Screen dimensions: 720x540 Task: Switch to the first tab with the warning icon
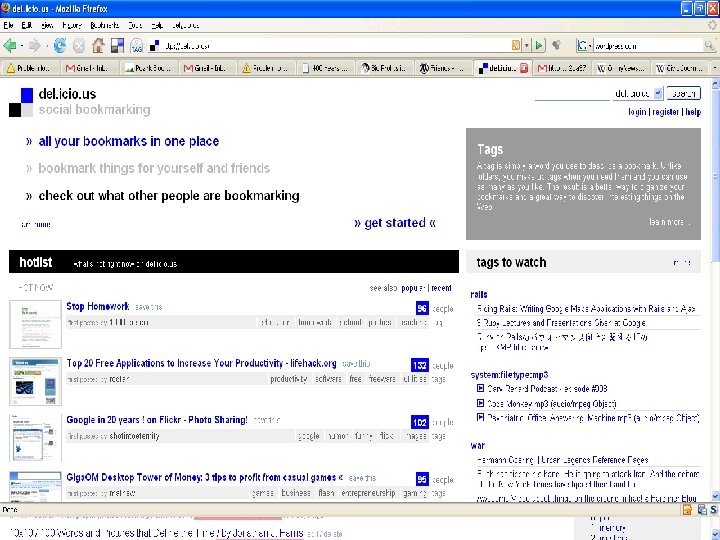coord(31,68)
